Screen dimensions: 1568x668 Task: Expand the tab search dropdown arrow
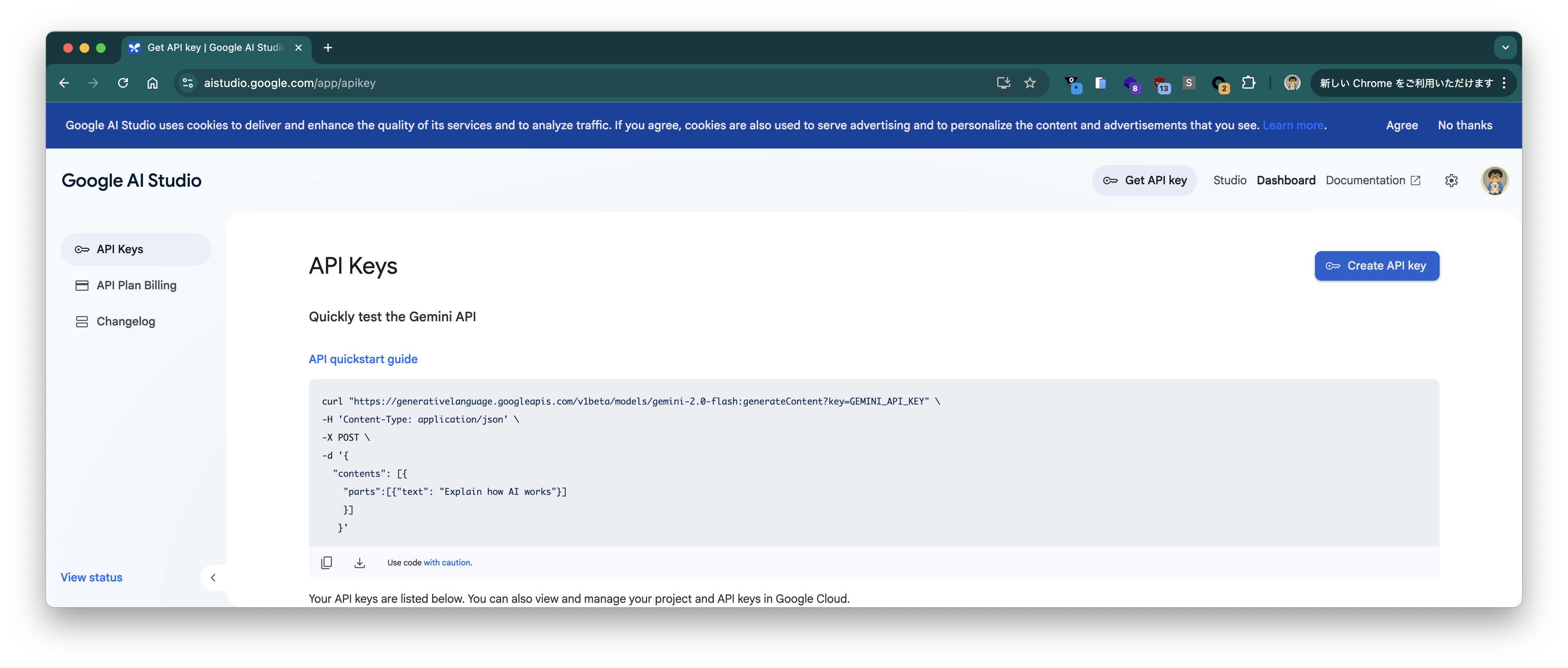click(1505, 48)
